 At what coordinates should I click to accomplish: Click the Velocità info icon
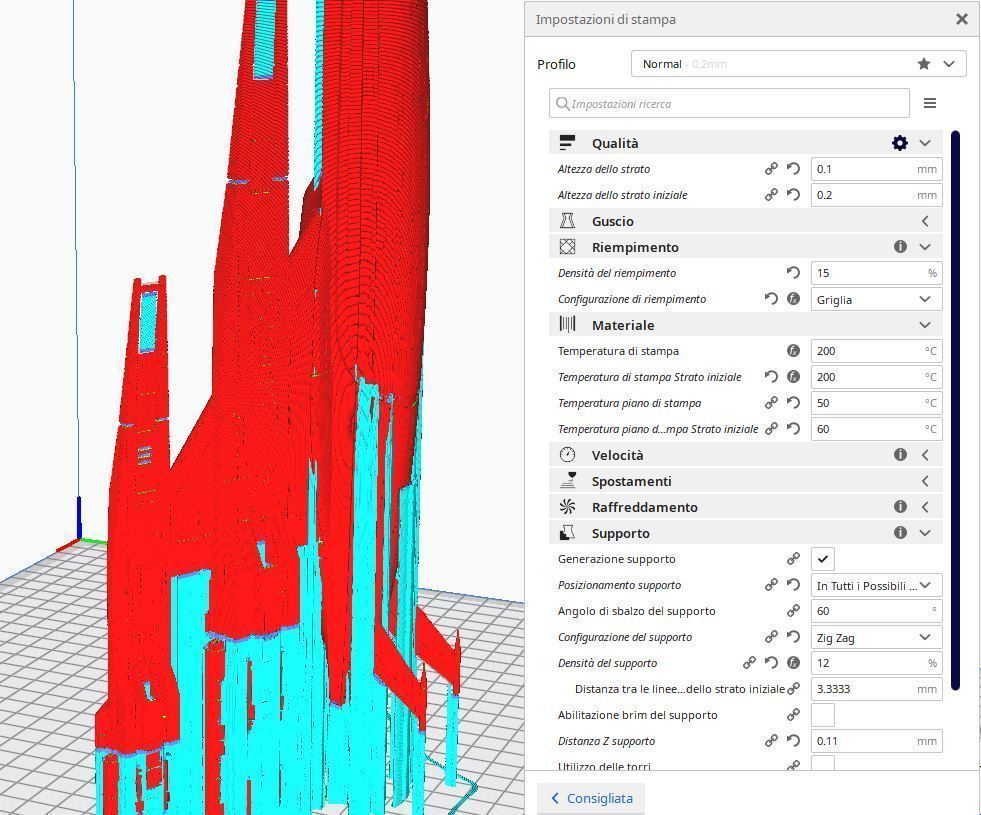coord(900,455)
